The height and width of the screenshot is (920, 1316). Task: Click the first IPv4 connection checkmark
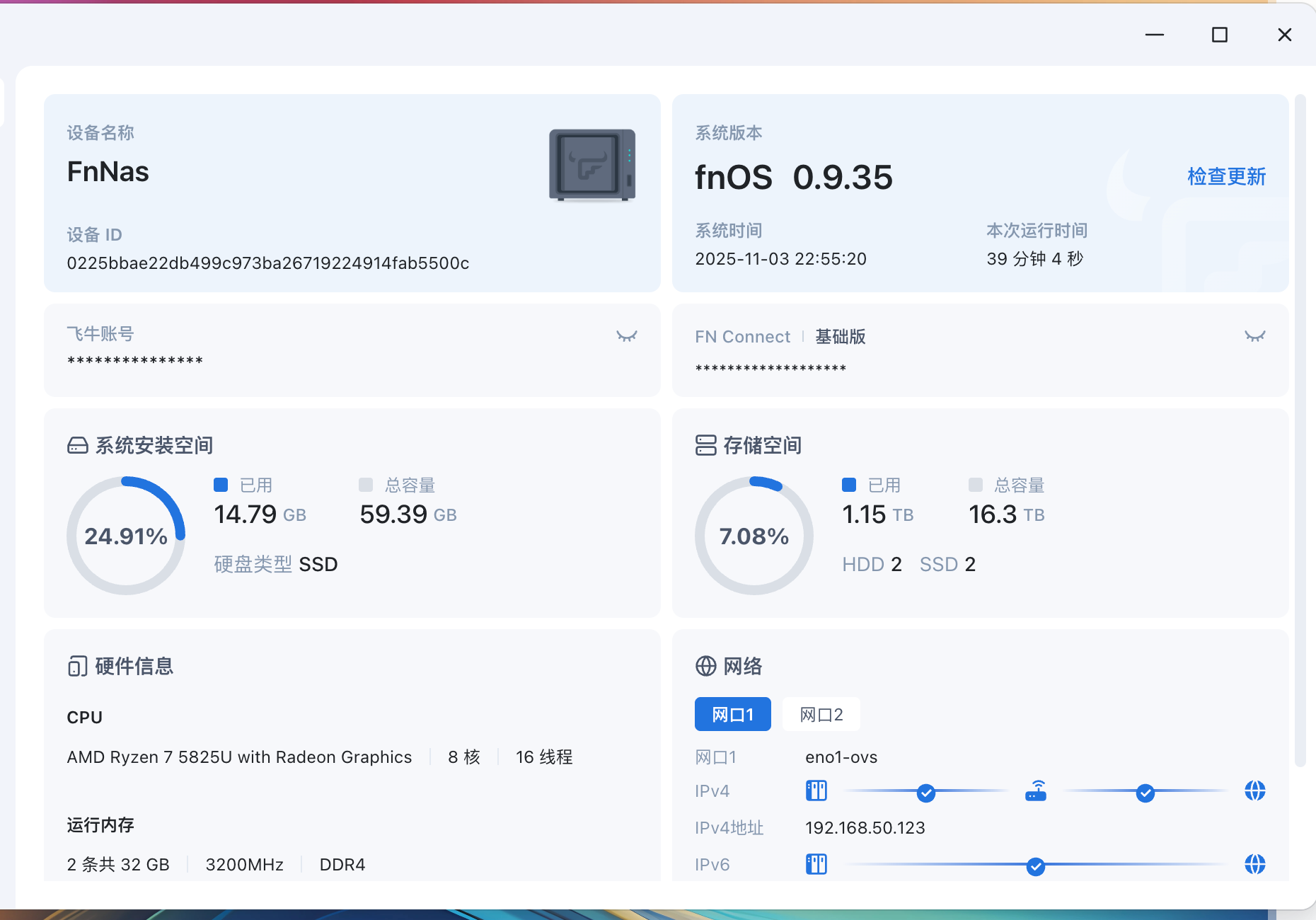[x=925, y=793]
